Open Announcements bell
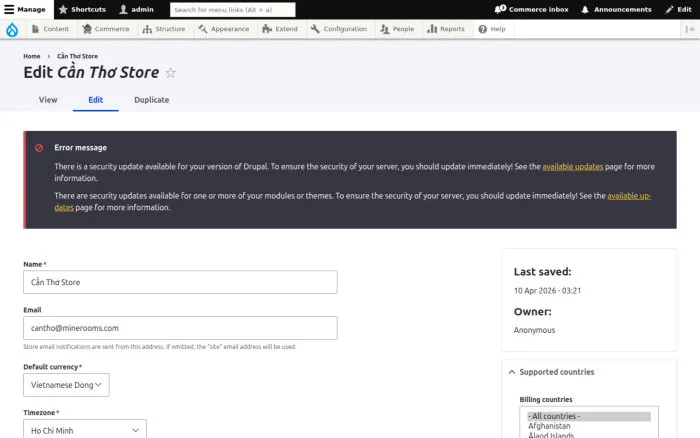Viewport: 700px width, 438px height. 616,9
